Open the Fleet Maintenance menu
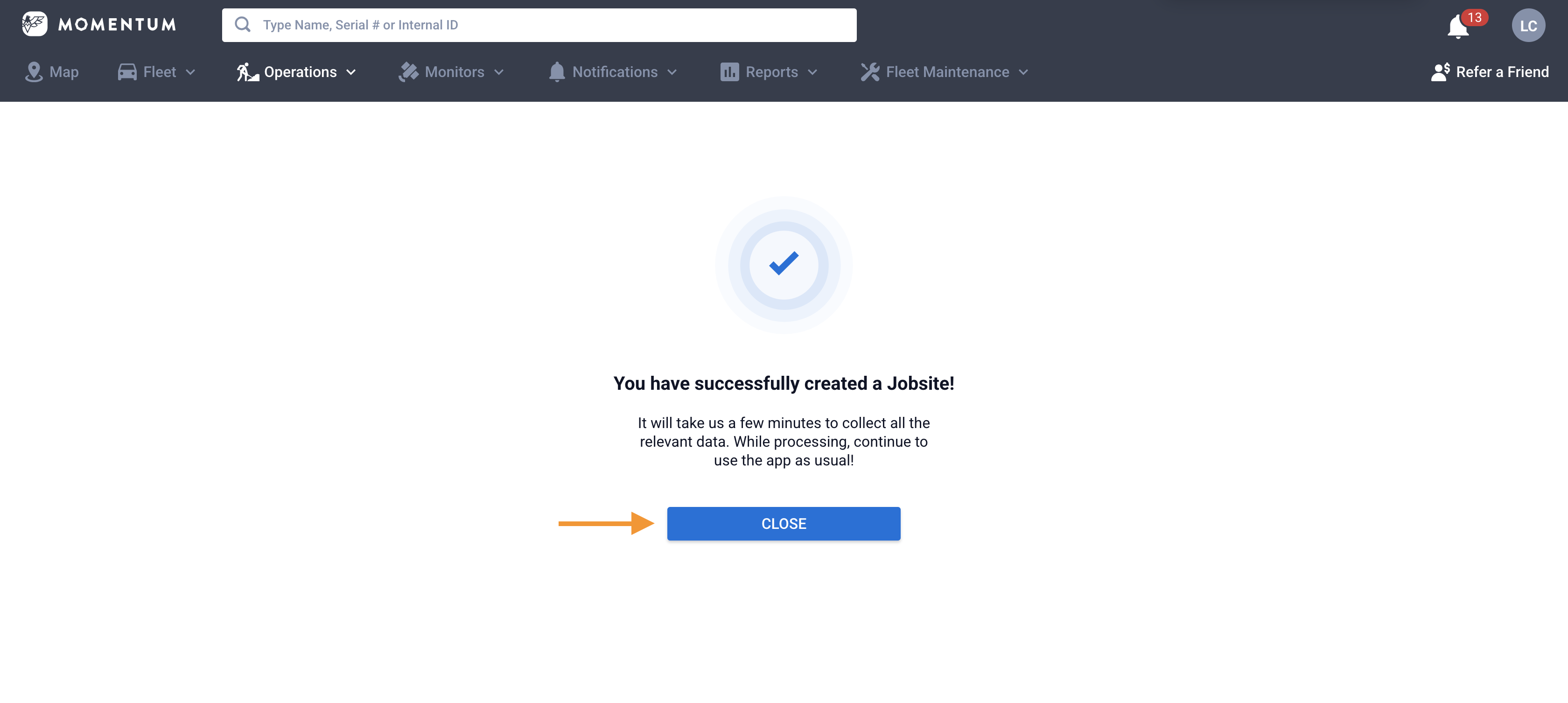1568x703 pixels. pos(946,72)
